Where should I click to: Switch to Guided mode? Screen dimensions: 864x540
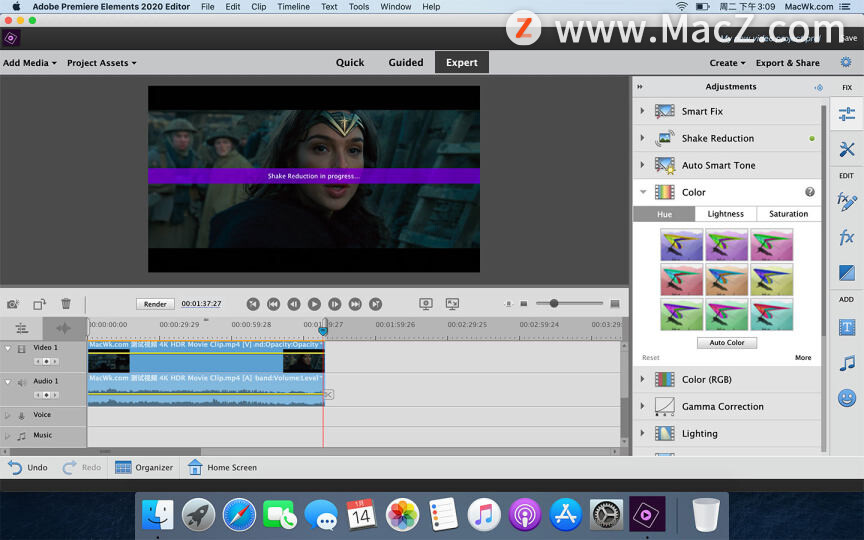tap(406, 62)
